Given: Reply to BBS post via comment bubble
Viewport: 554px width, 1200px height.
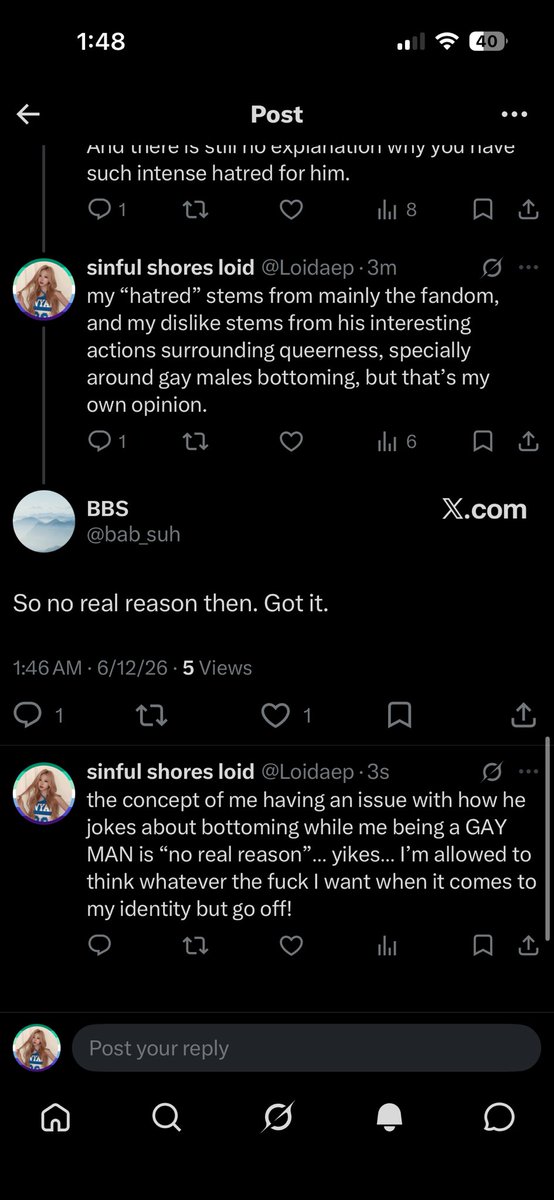Looking at the screenshot, I should tap(28, 714).
